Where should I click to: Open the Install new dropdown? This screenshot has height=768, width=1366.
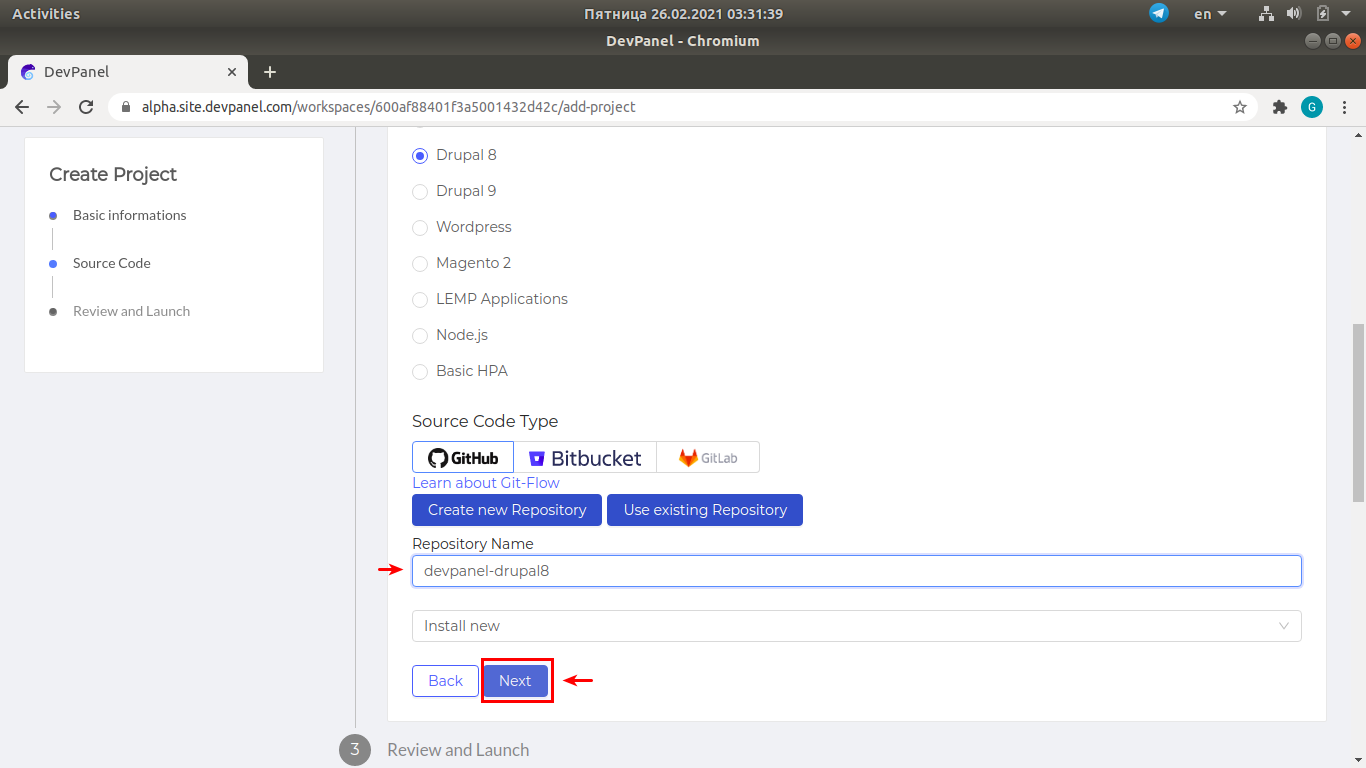click(856, 625)
